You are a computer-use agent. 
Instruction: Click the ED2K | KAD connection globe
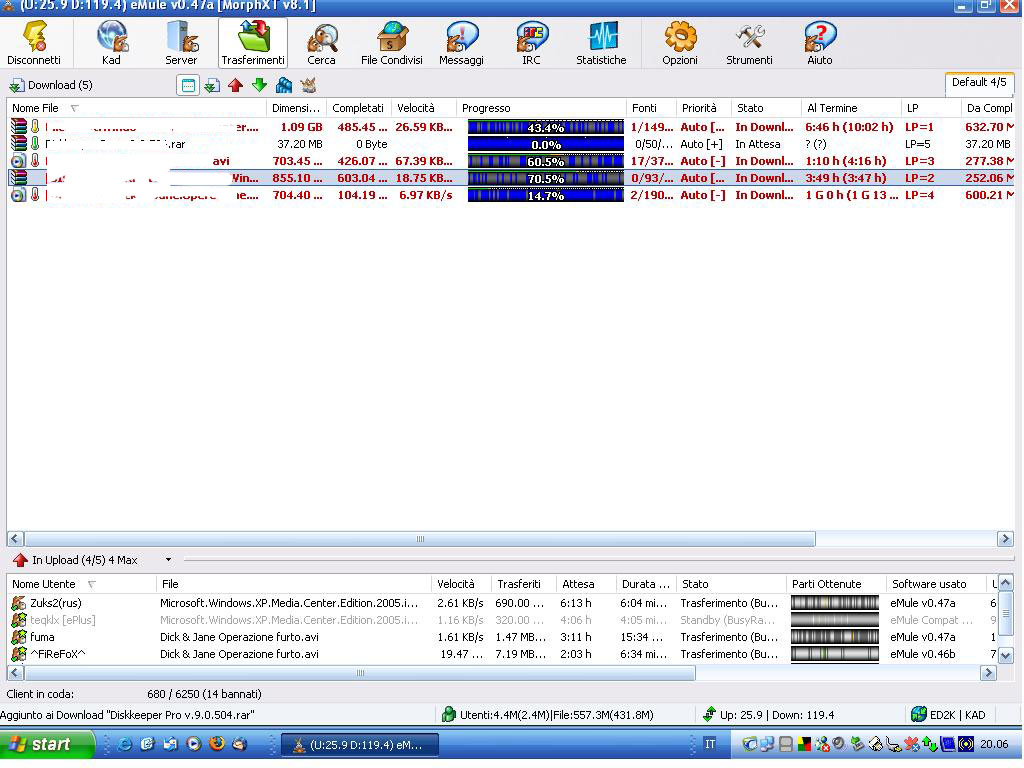coord(919,714)
